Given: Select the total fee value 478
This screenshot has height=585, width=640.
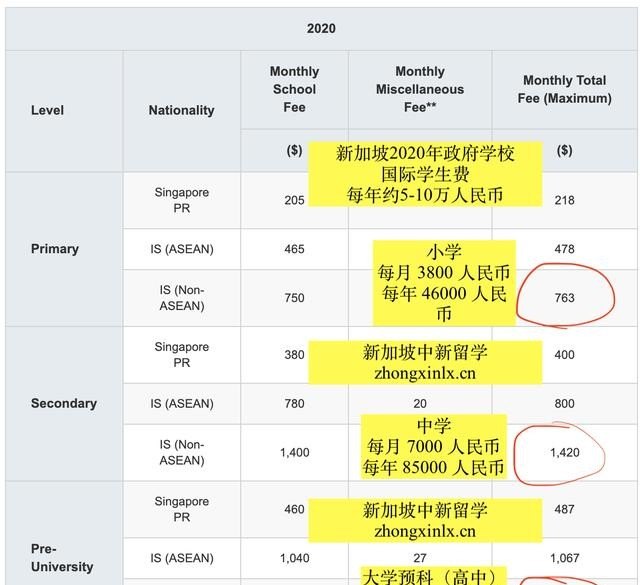Looking at the screenshot, I should [564, 249].
